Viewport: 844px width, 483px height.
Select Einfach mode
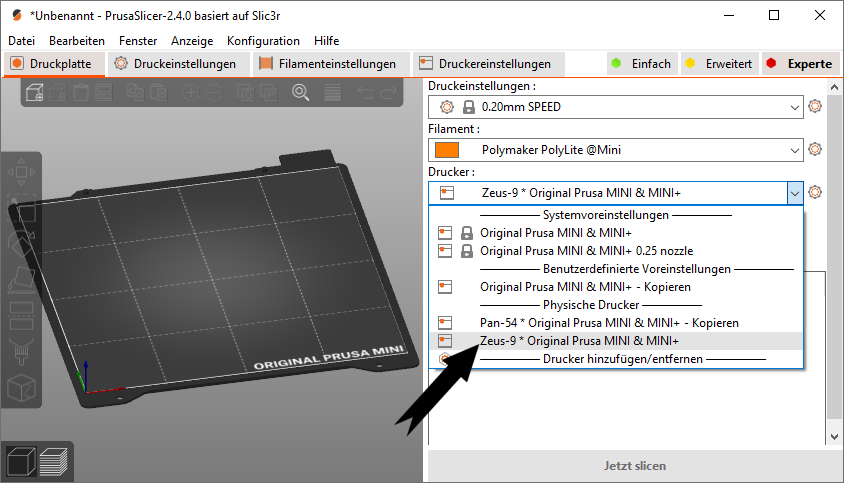(642, 64)
